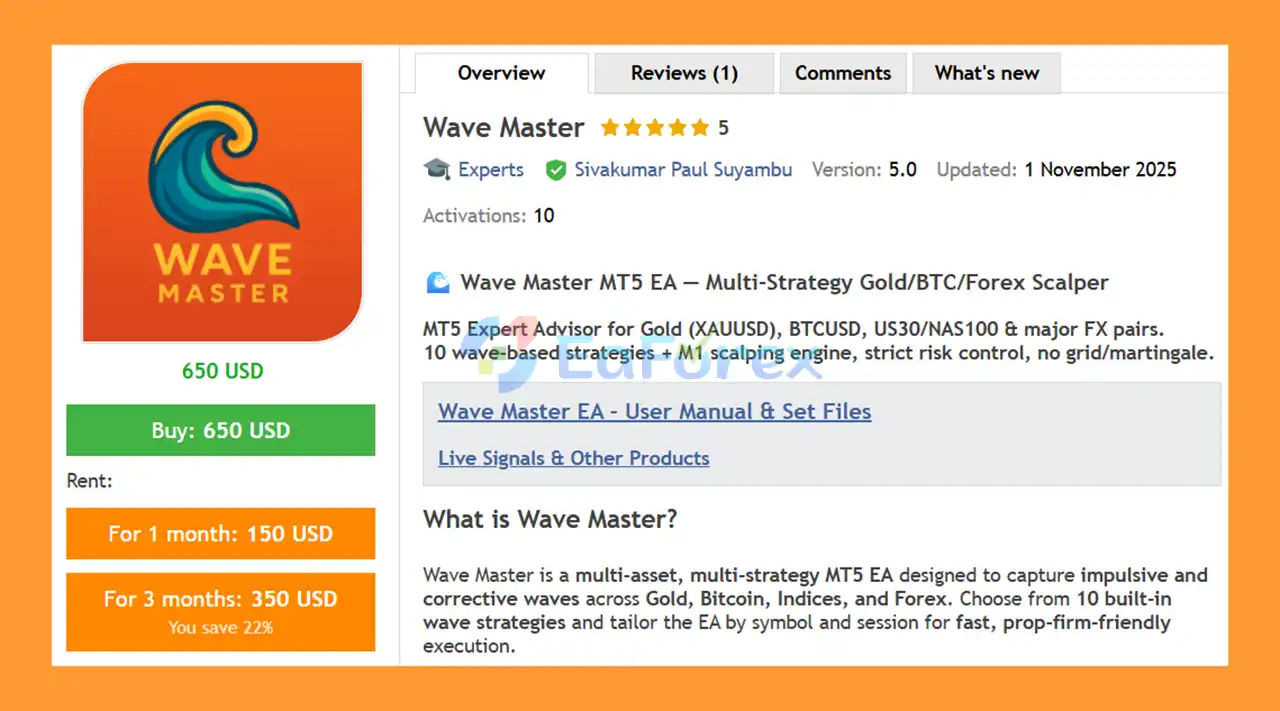Viewport: 1280px width, 711px height.
Task: Click the wave emoji icon beside the heading
Action: pos(438,283)
